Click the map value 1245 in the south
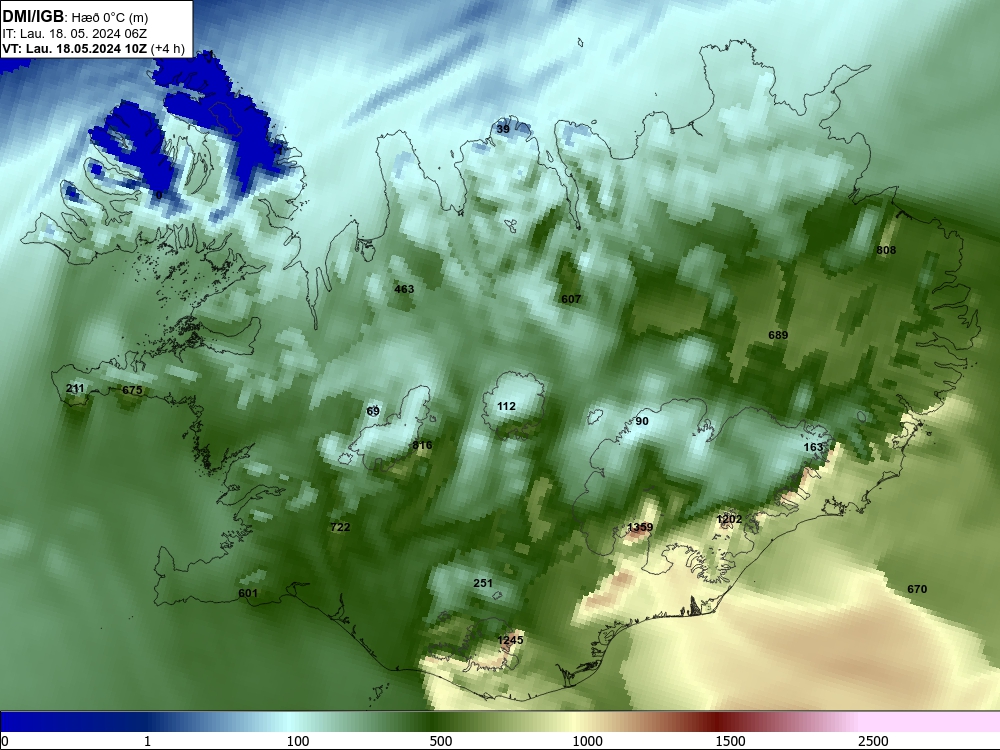Screen dimensions: 1000x750 pos(510,640)
